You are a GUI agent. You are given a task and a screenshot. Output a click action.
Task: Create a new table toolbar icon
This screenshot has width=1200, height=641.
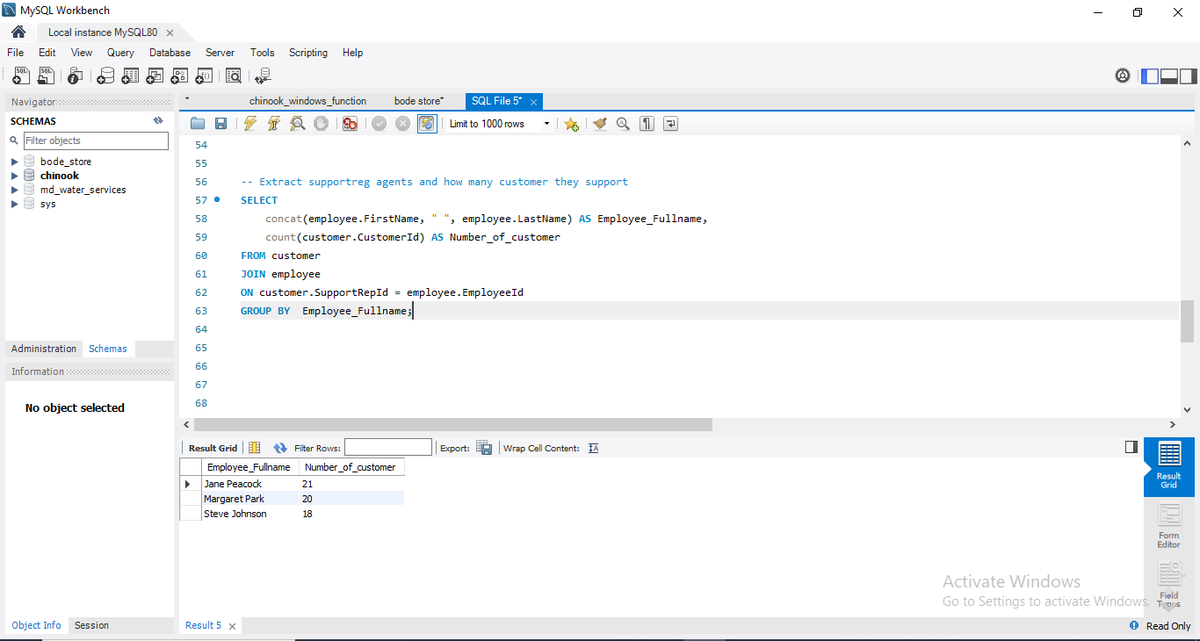131,75
